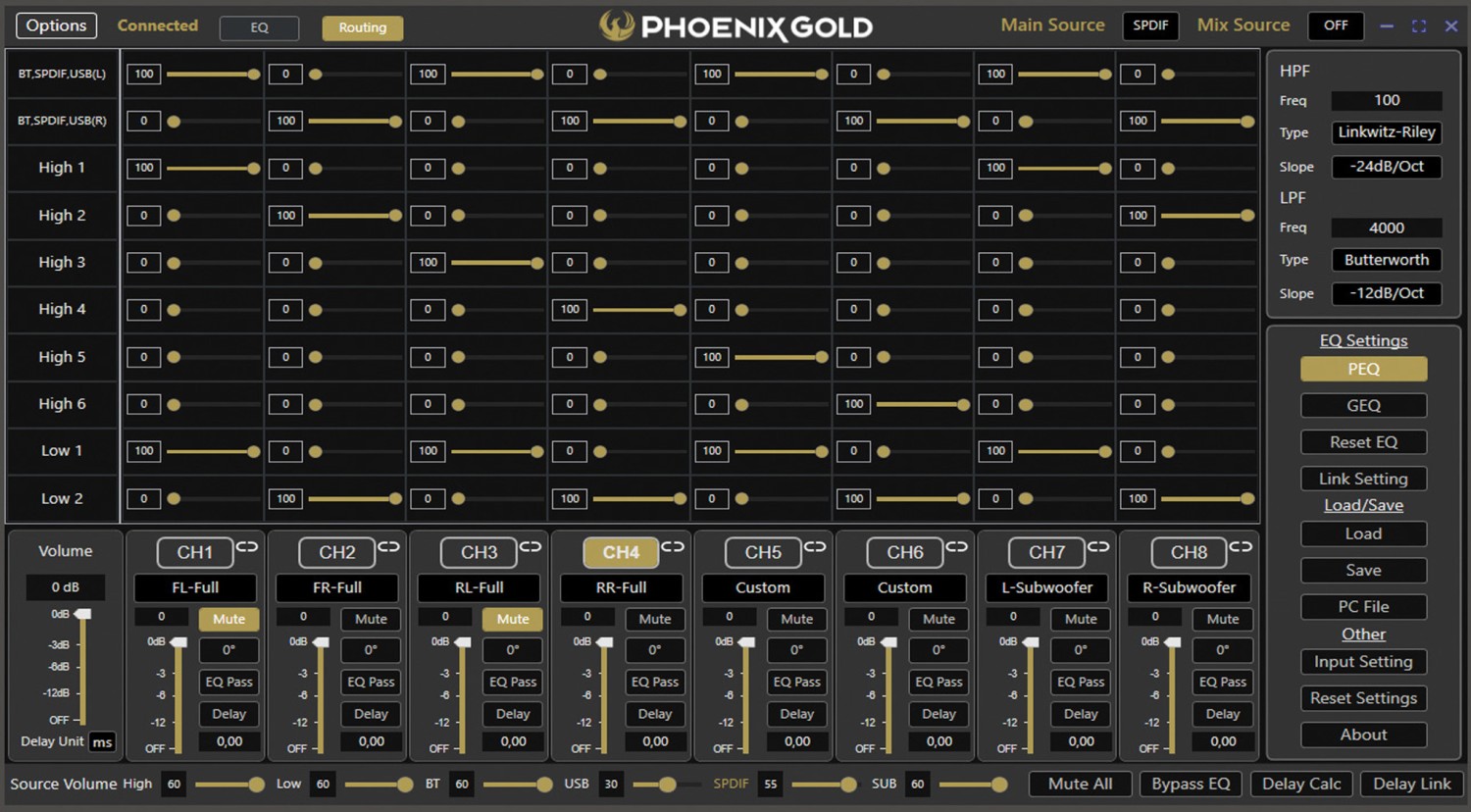
Task: Toggle EQ Pass on CH1
Action: (x=228, y=682)
